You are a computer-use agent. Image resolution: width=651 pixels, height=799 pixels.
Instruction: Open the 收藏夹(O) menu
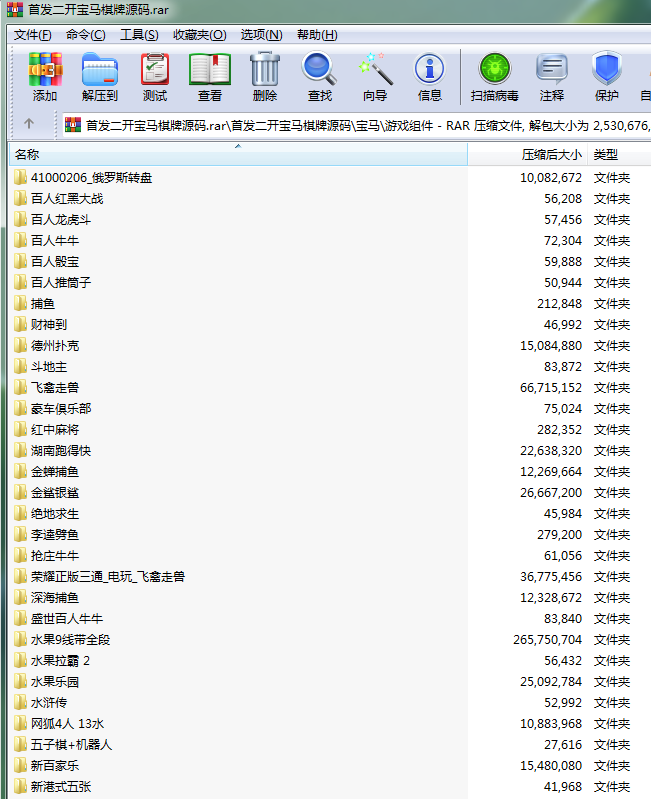200,35
